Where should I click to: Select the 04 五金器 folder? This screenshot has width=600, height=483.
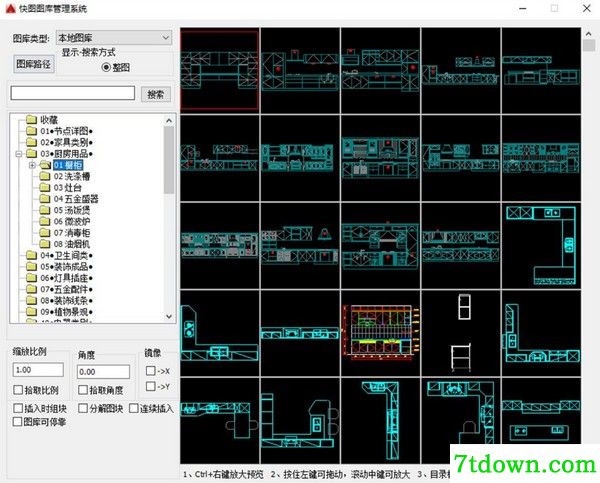(x=76, y=199)
